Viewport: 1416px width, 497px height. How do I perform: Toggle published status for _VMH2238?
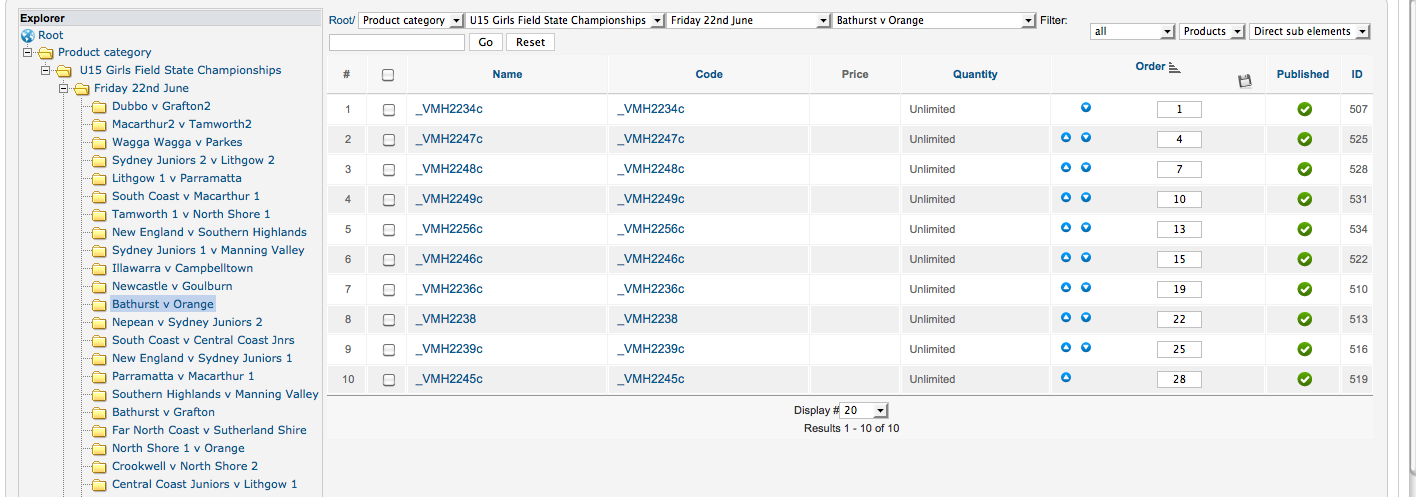(x=1304, y=319)
